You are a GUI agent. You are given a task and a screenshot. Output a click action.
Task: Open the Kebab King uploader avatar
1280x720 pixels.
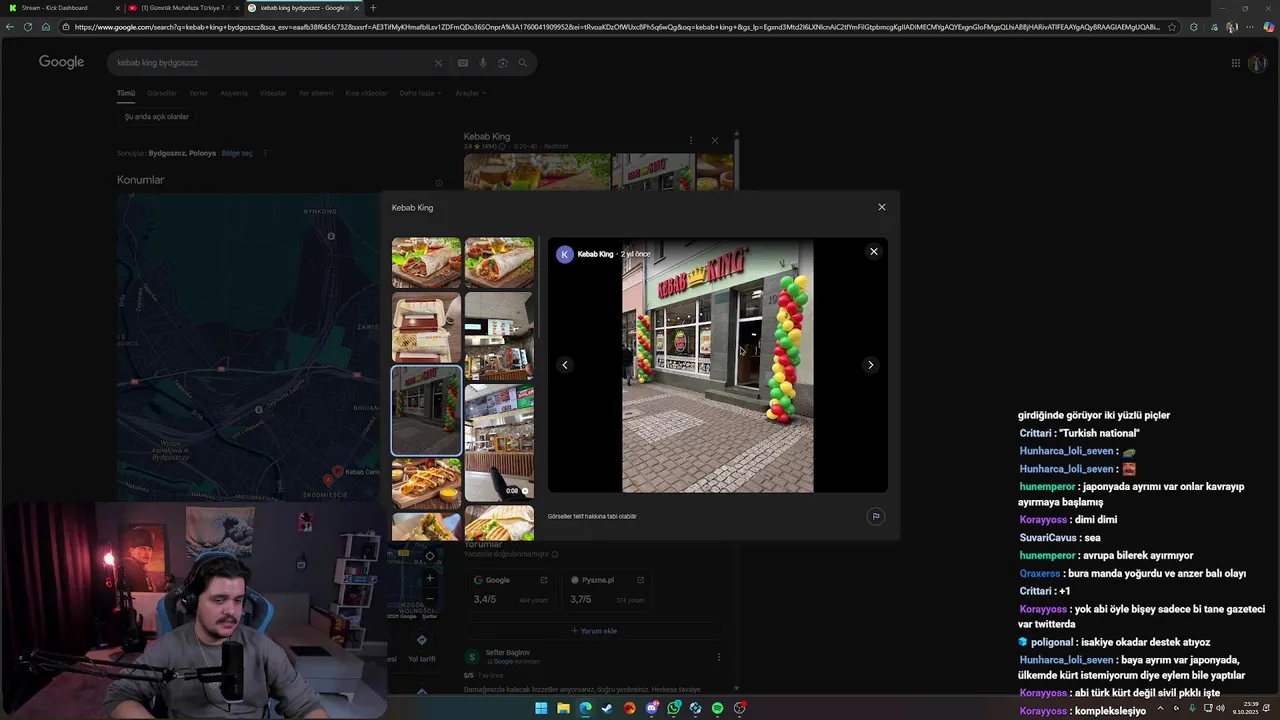coord(565,254)
